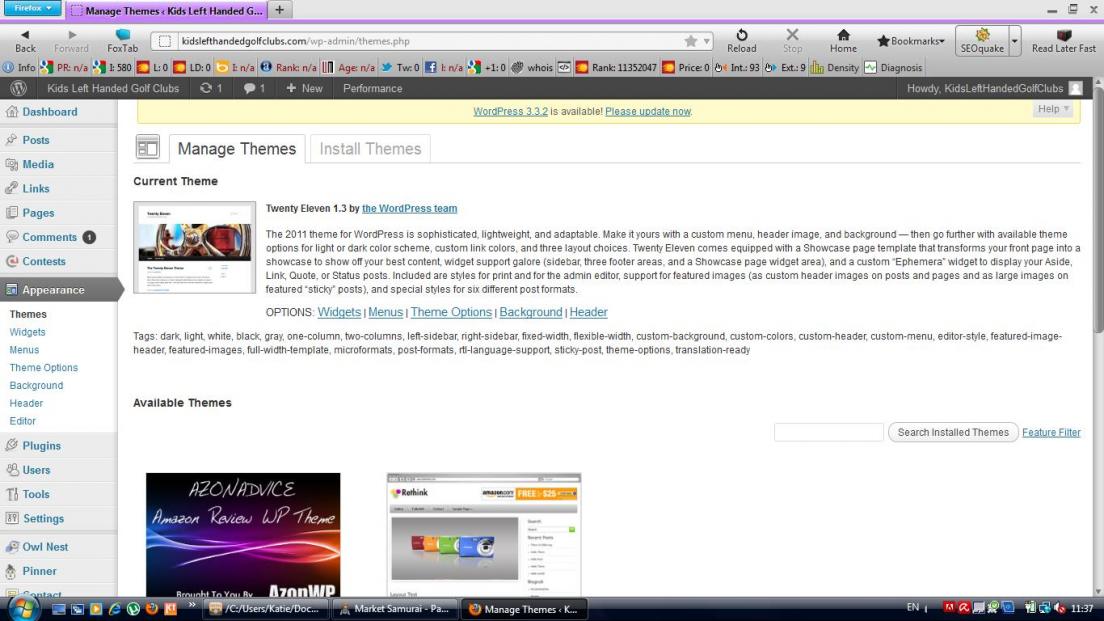
Task: Open Density in SEOquake bar
Action: click(x=835, y=68)
